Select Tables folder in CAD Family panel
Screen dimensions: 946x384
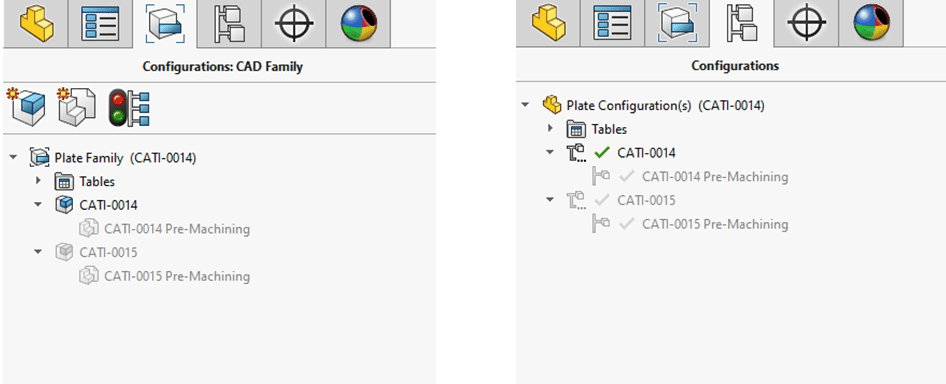[97, 181]
